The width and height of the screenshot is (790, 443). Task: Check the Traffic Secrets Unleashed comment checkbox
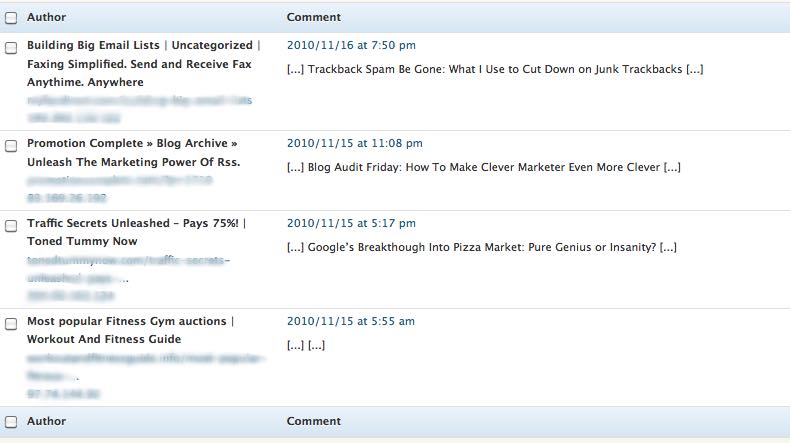pyautogui.click(x=11, y=226)
